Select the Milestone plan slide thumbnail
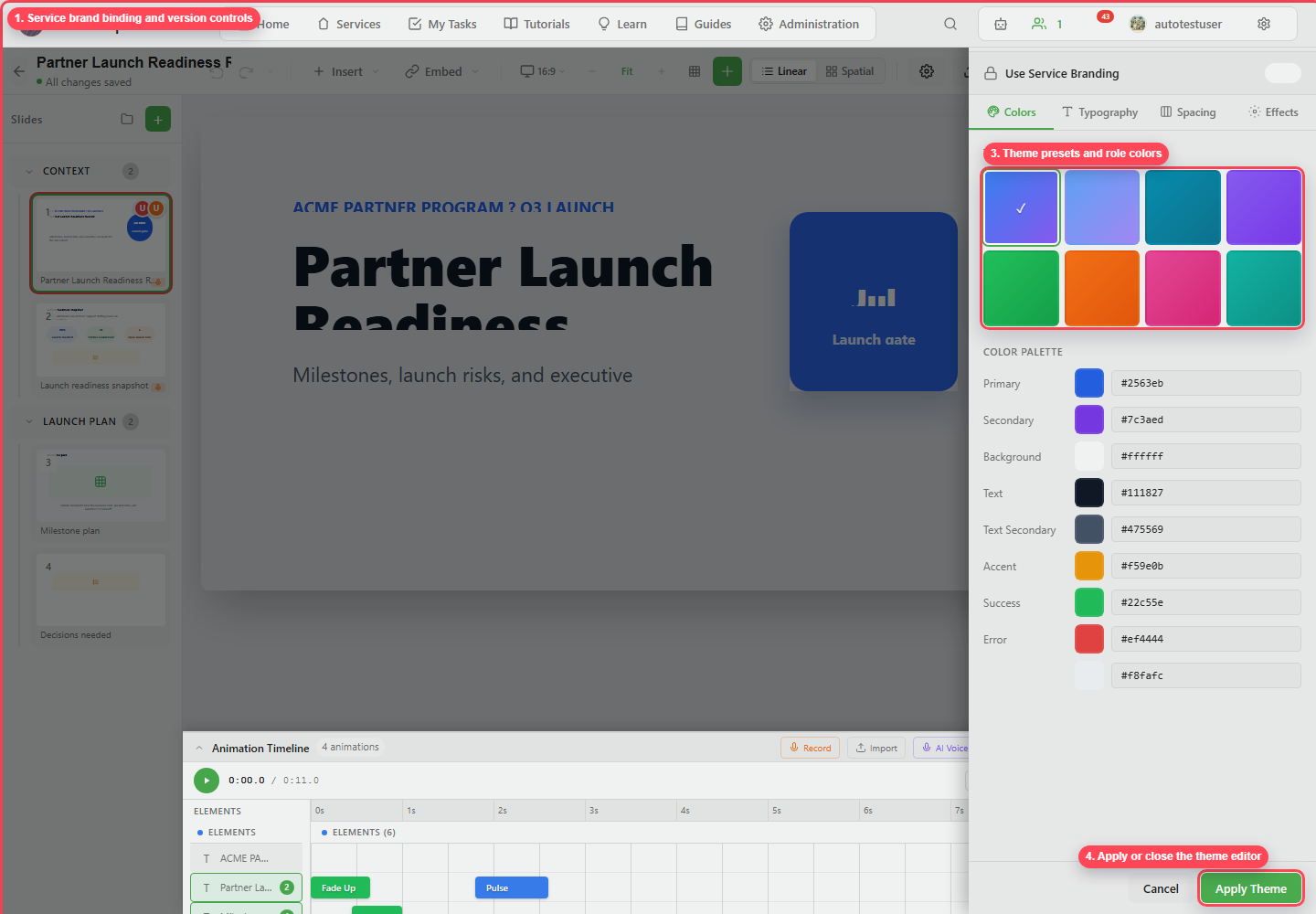 [x=101, y=494]
